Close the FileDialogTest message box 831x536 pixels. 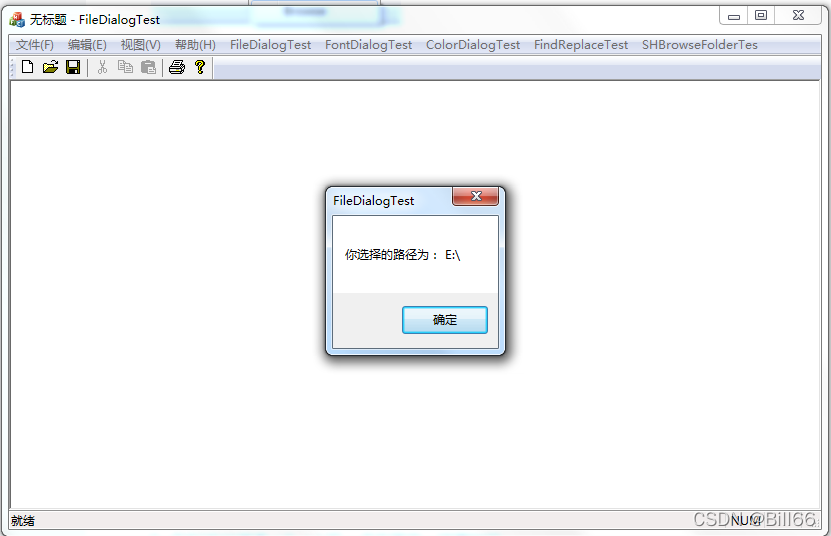pos(475,196)
